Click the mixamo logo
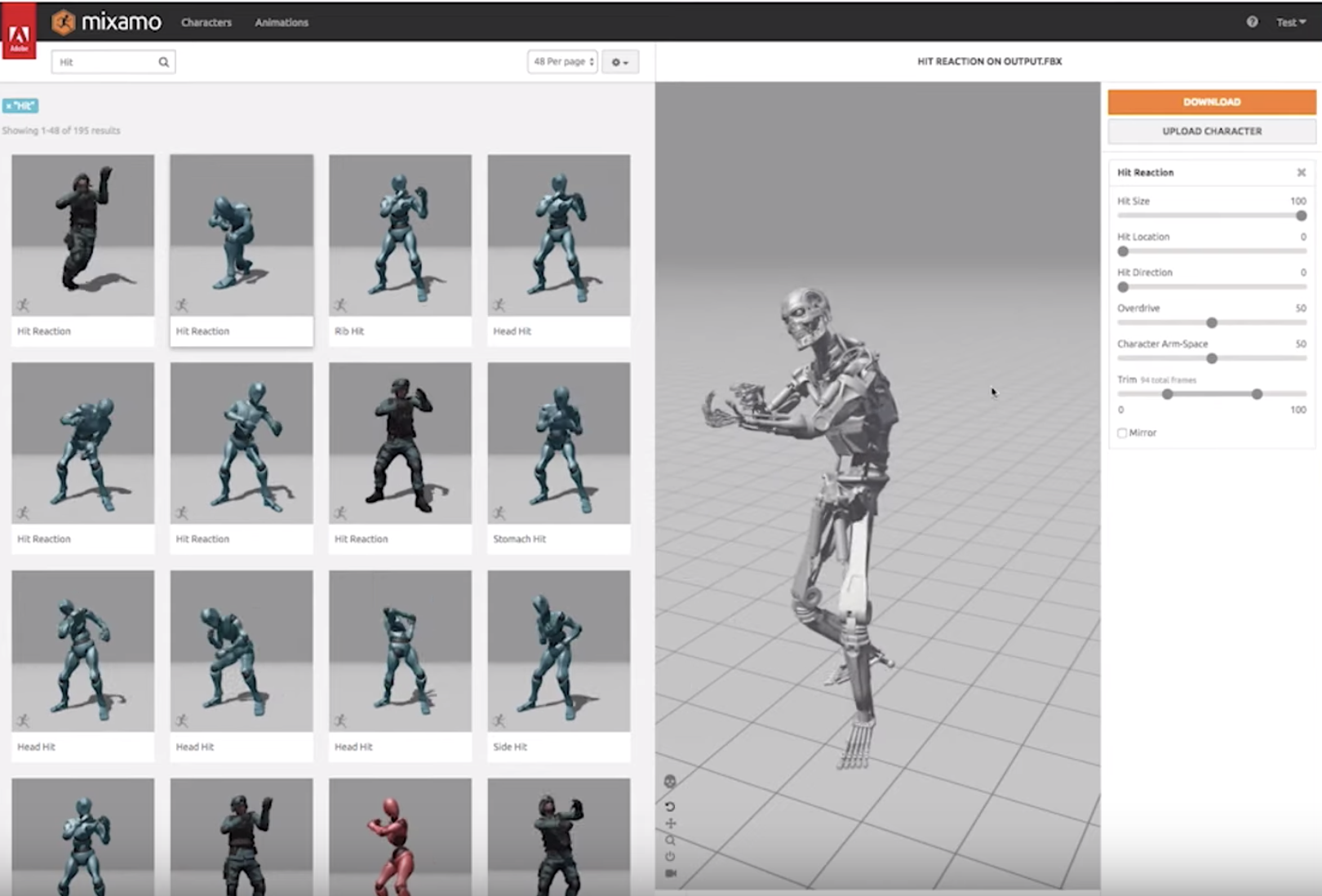 click(x=107, y=22)
